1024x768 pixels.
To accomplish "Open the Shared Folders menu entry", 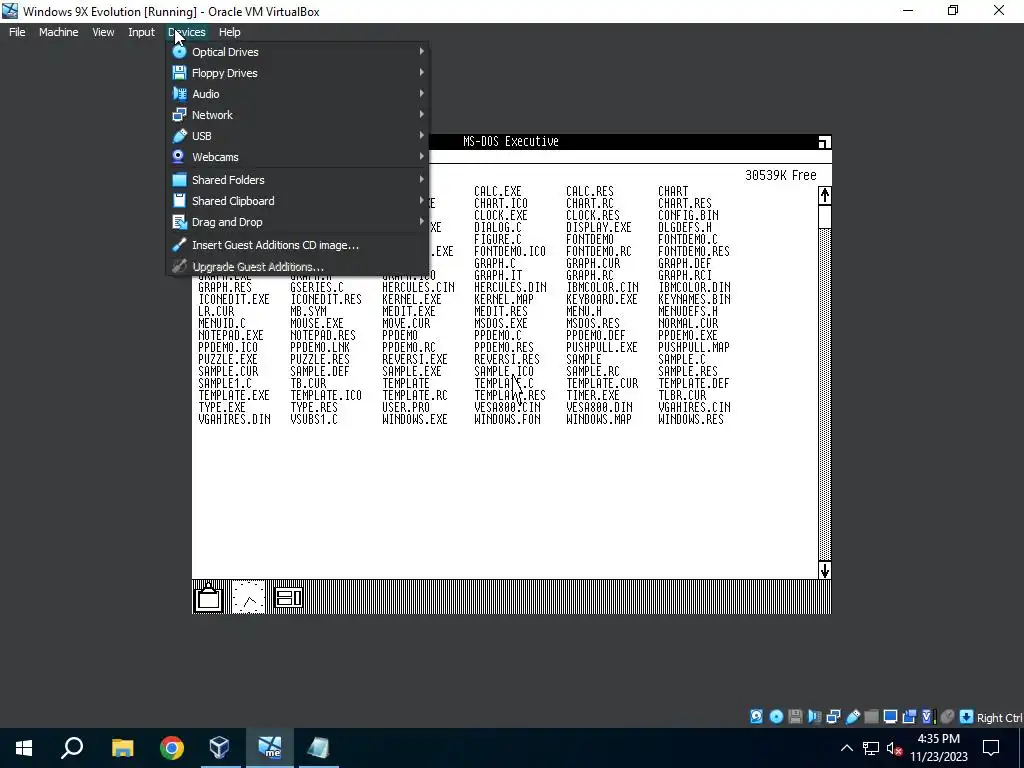I will tap(298, 180).
